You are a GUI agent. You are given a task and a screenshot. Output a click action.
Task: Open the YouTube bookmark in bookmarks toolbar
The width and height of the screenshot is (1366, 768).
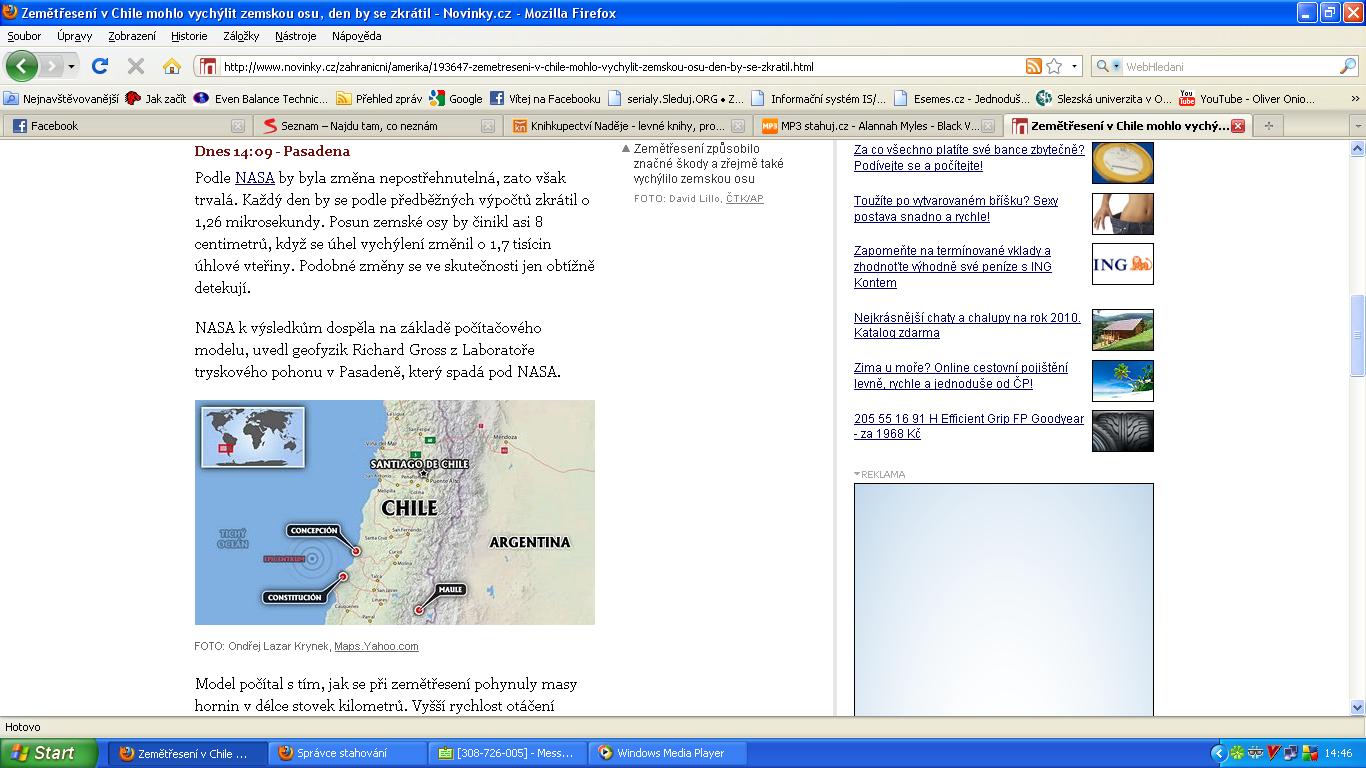pos(1244,99)
